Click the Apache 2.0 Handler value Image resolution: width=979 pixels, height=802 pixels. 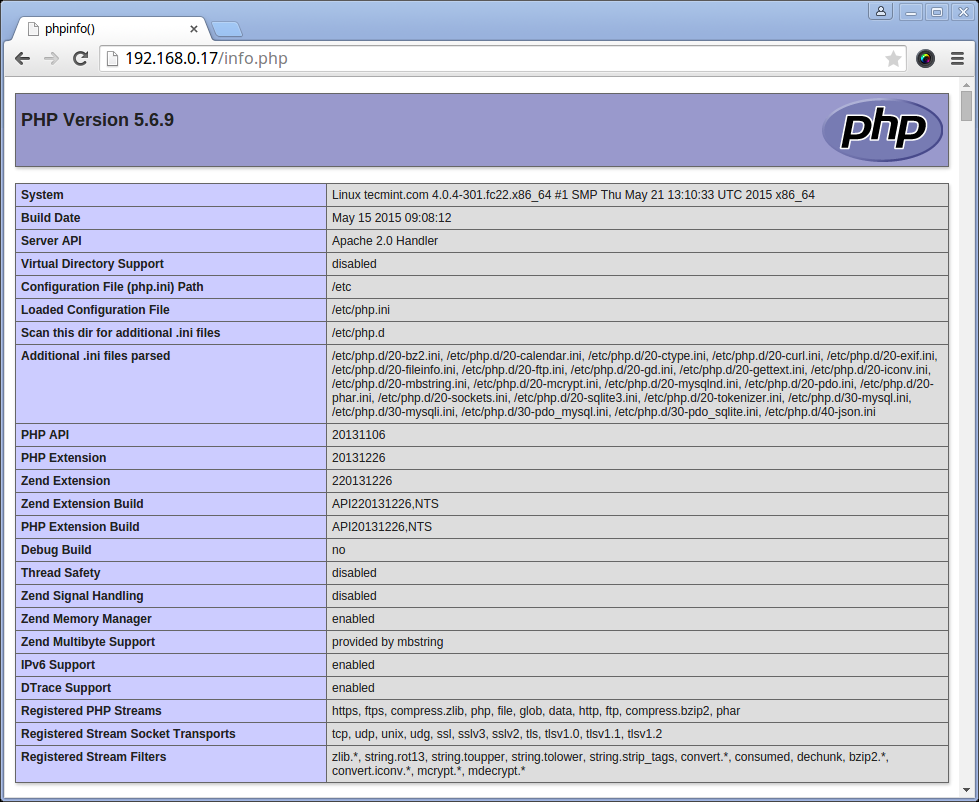(x=385, y=241)
